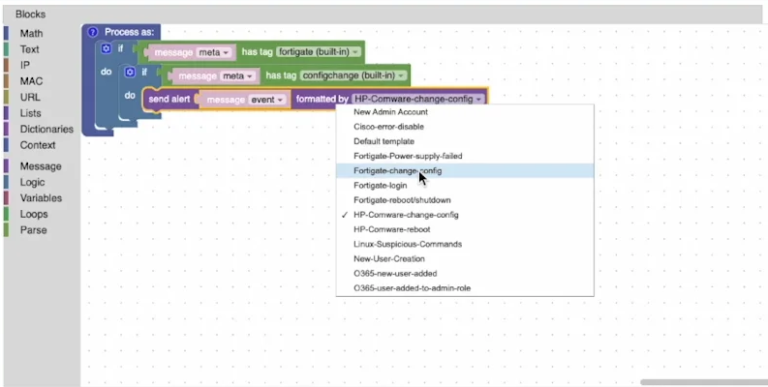Pick O365-user-added-to-admin-role template

[465, 288]
